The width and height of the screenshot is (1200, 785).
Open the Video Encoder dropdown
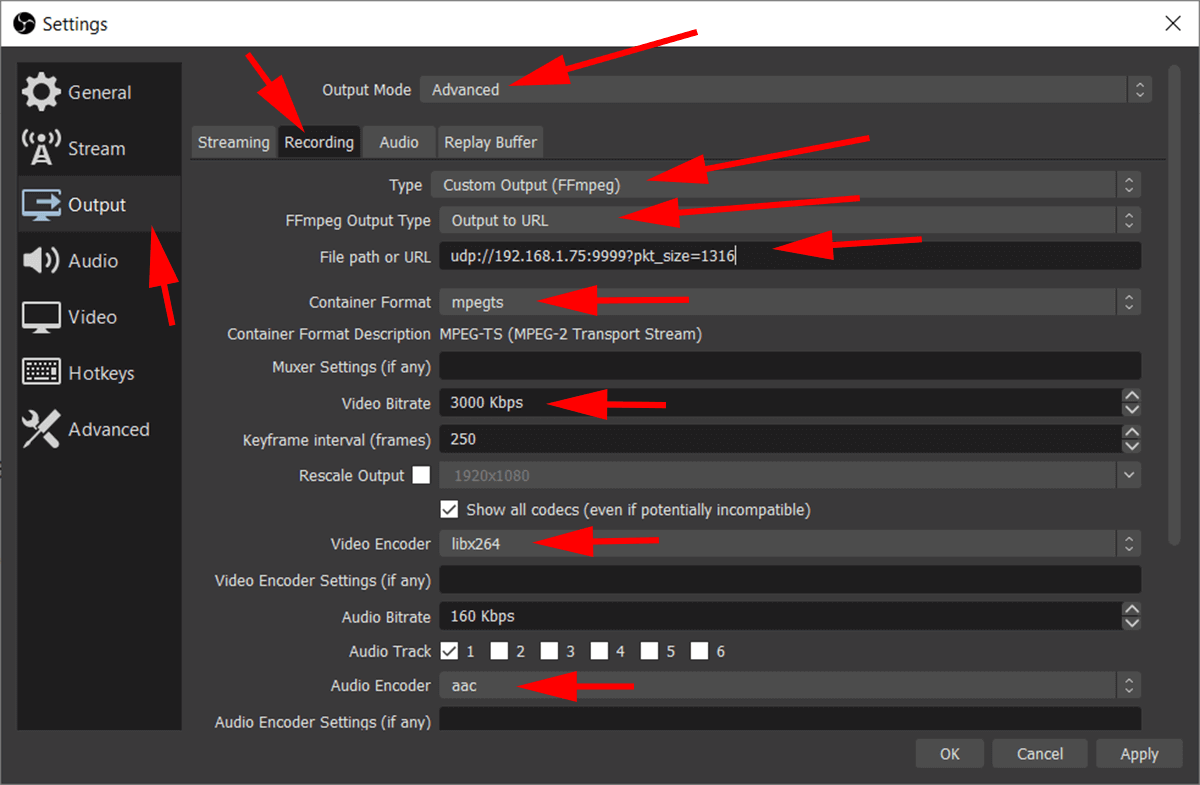click(x=789, y=544)
